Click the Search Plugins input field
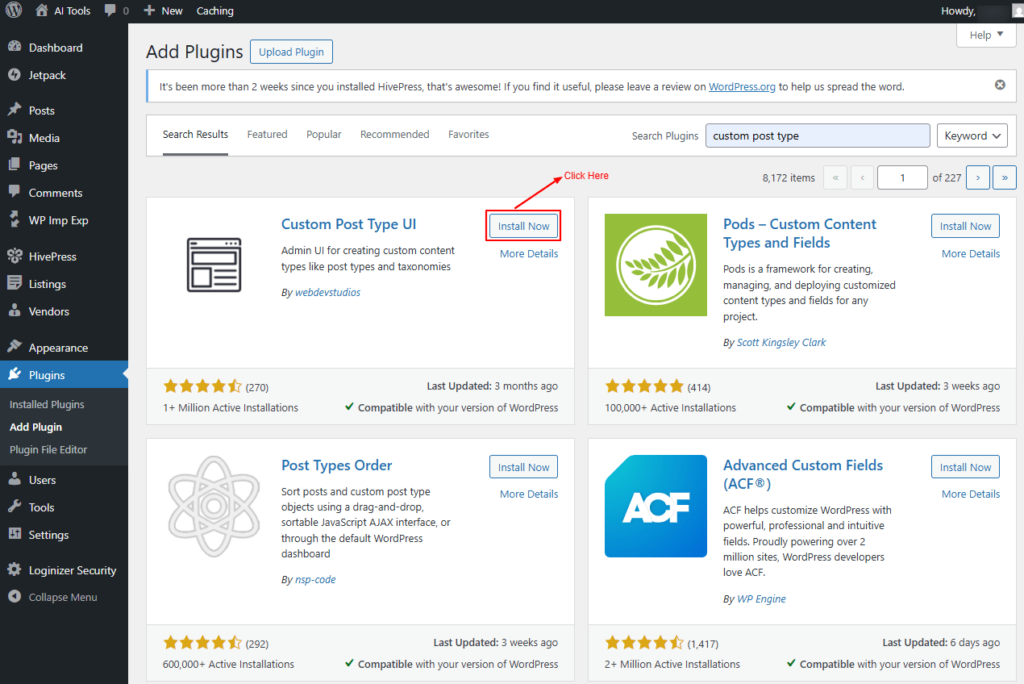This screenshot has width=1024, height=684. point(817,136)
